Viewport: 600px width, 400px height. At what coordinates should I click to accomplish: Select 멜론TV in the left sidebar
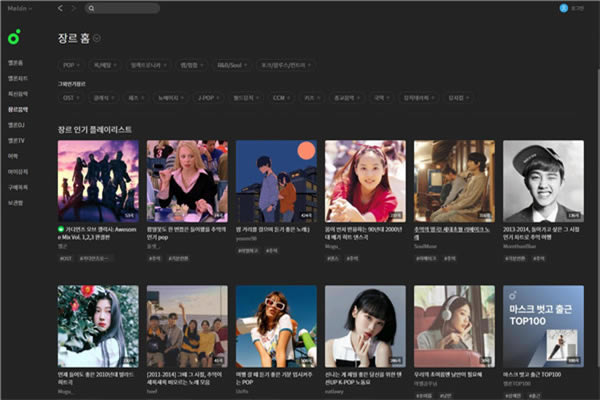(x=17, y=140)
